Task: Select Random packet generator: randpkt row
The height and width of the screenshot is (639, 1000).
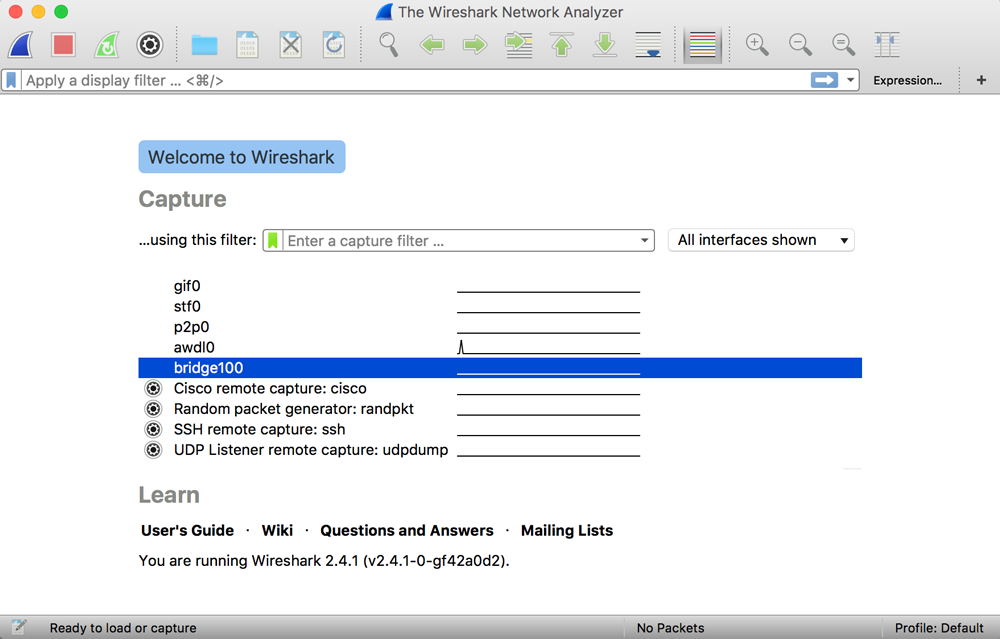Action: 500,409
